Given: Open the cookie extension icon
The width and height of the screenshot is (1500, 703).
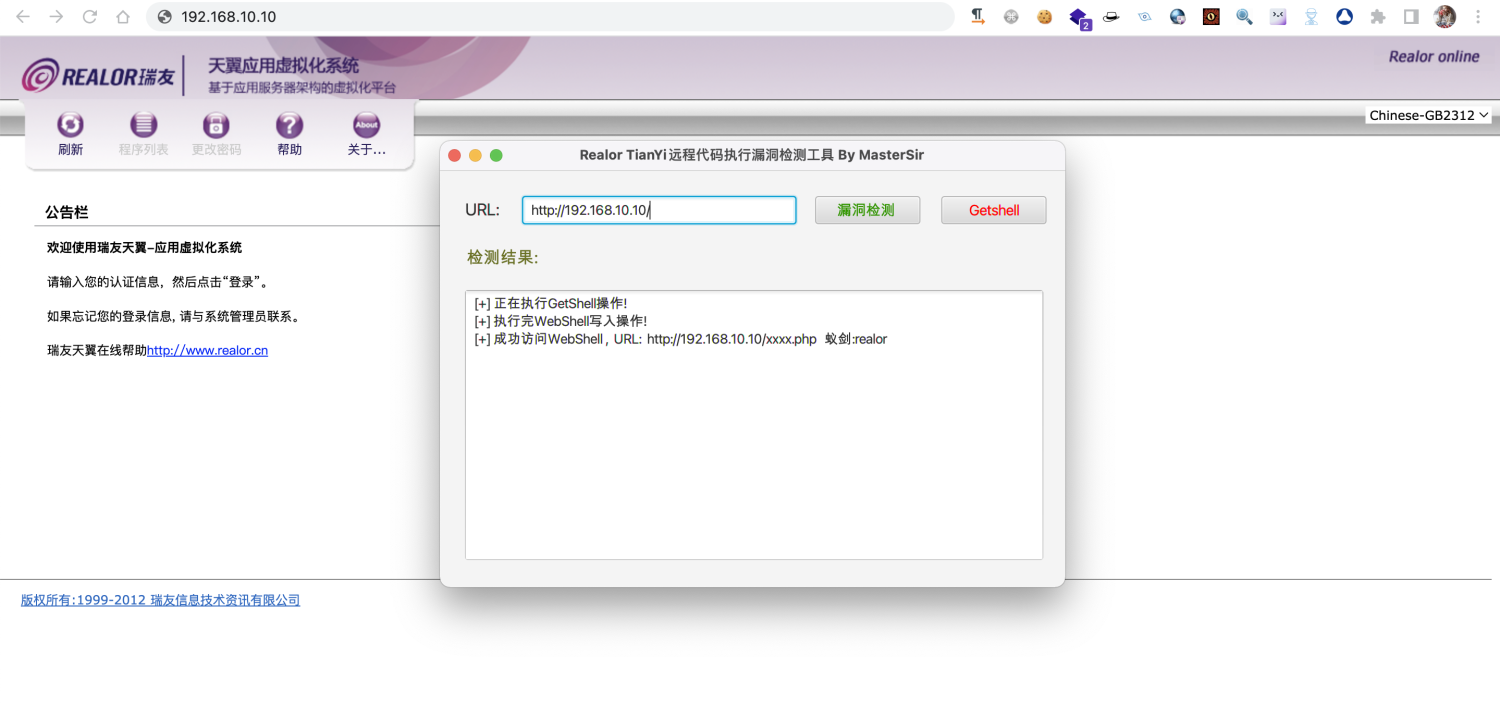Looking at the screenshot, I should [x=1045, y=16].
